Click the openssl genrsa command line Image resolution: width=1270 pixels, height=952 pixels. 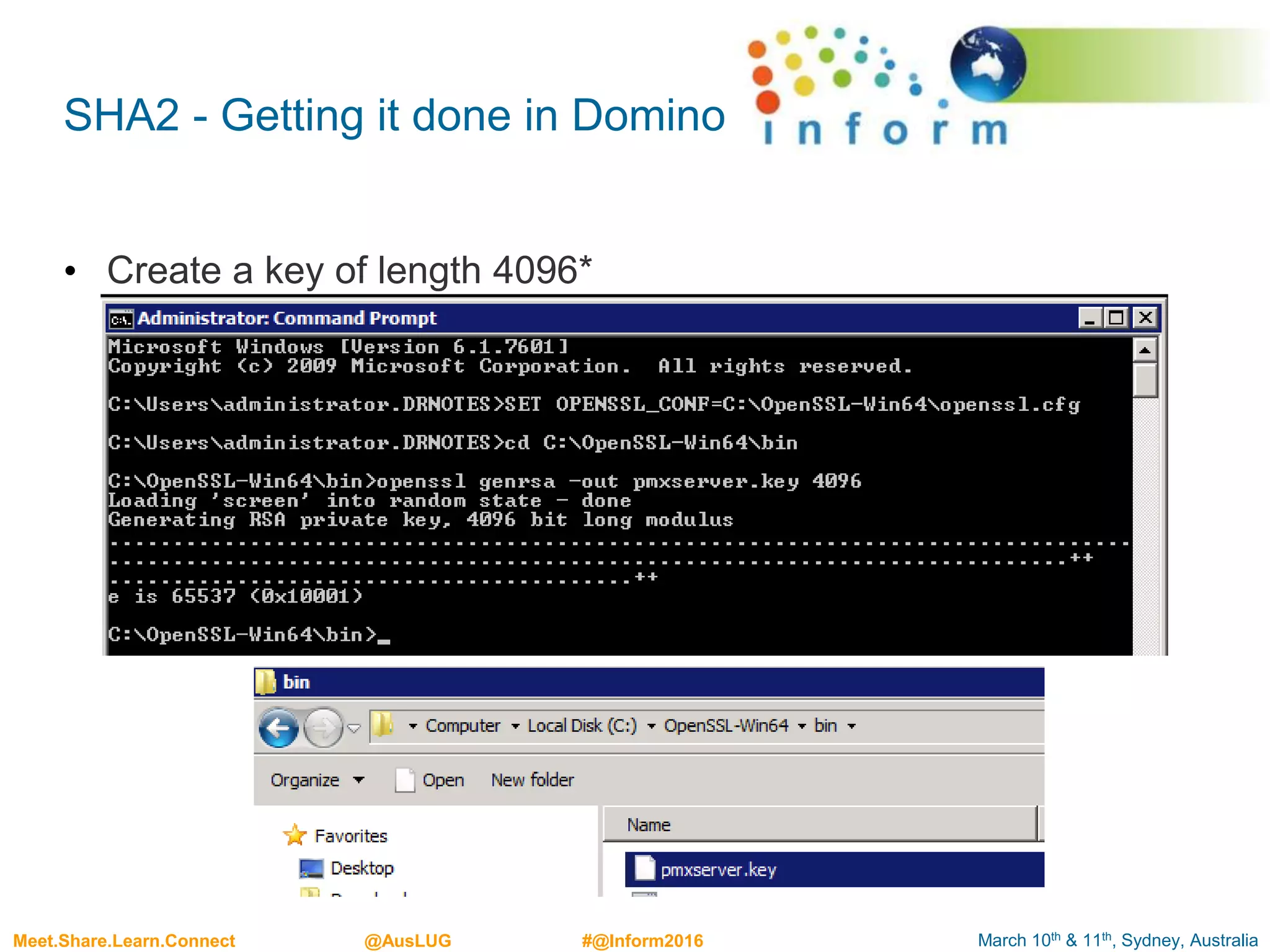484,482
